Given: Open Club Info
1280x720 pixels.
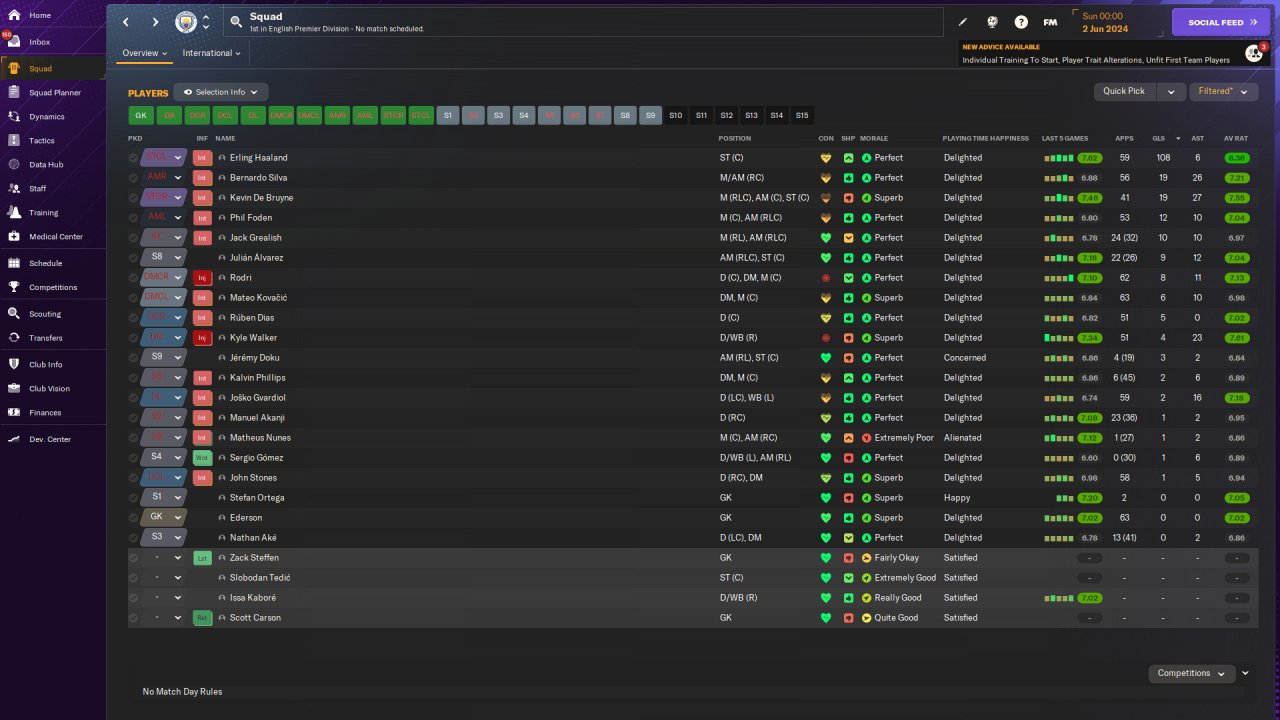Looking at the screenshot, I should (x=45, y=364).
